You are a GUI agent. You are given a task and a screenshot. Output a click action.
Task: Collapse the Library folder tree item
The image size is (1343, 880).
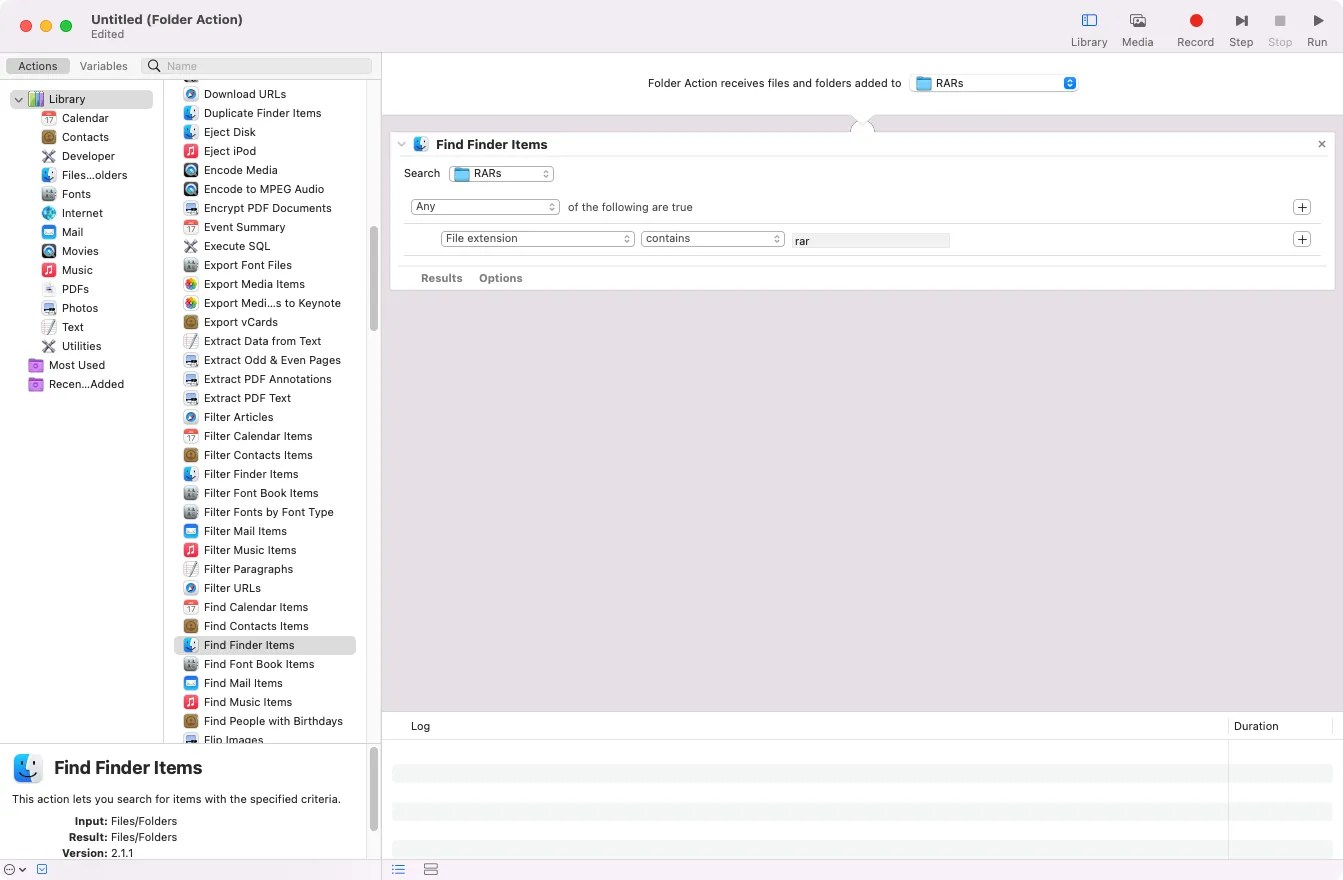tap(18, 99)
